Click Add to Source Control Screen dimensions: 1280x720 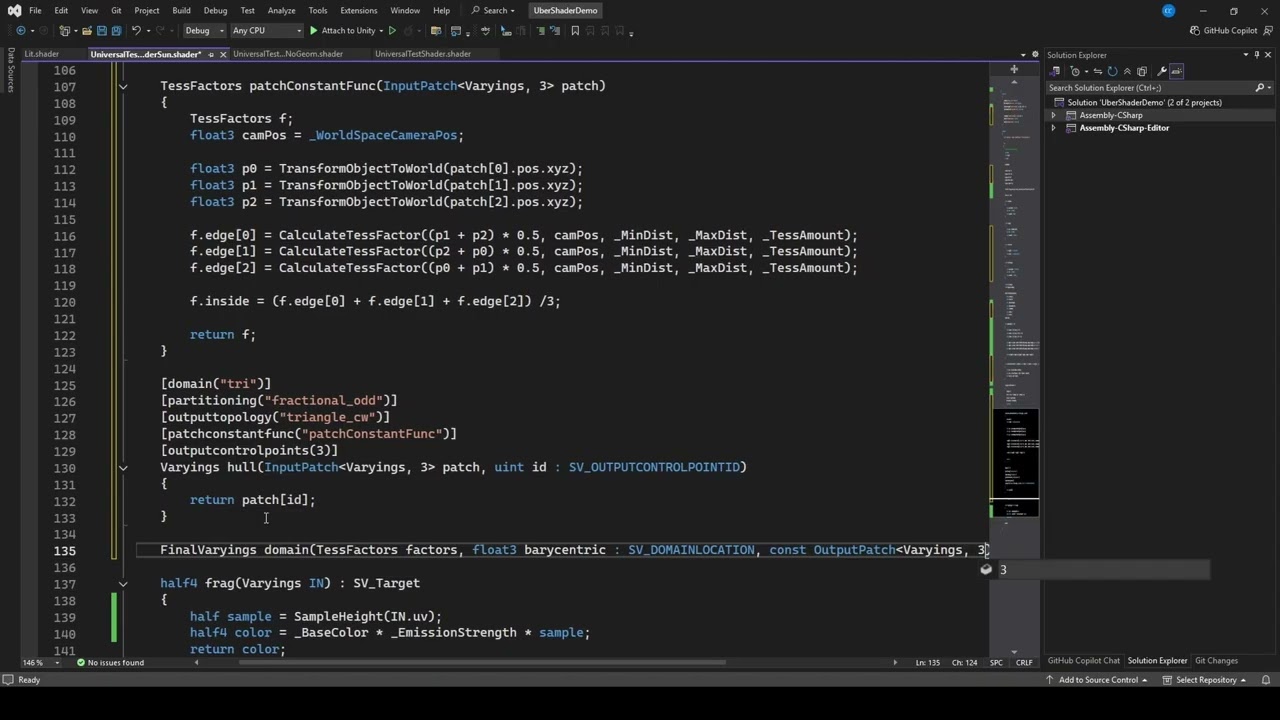click(x=1097, y=680)
